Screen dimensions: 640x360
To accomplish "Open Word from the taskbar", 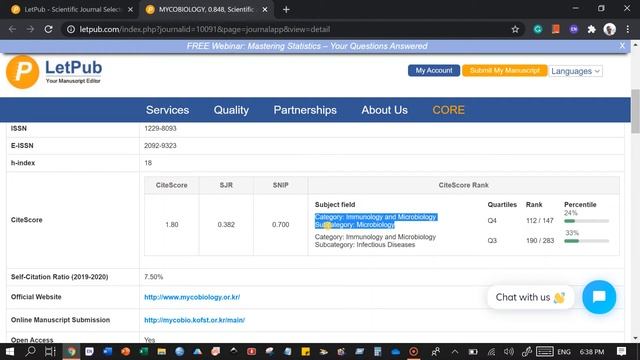I will [108, 351].
